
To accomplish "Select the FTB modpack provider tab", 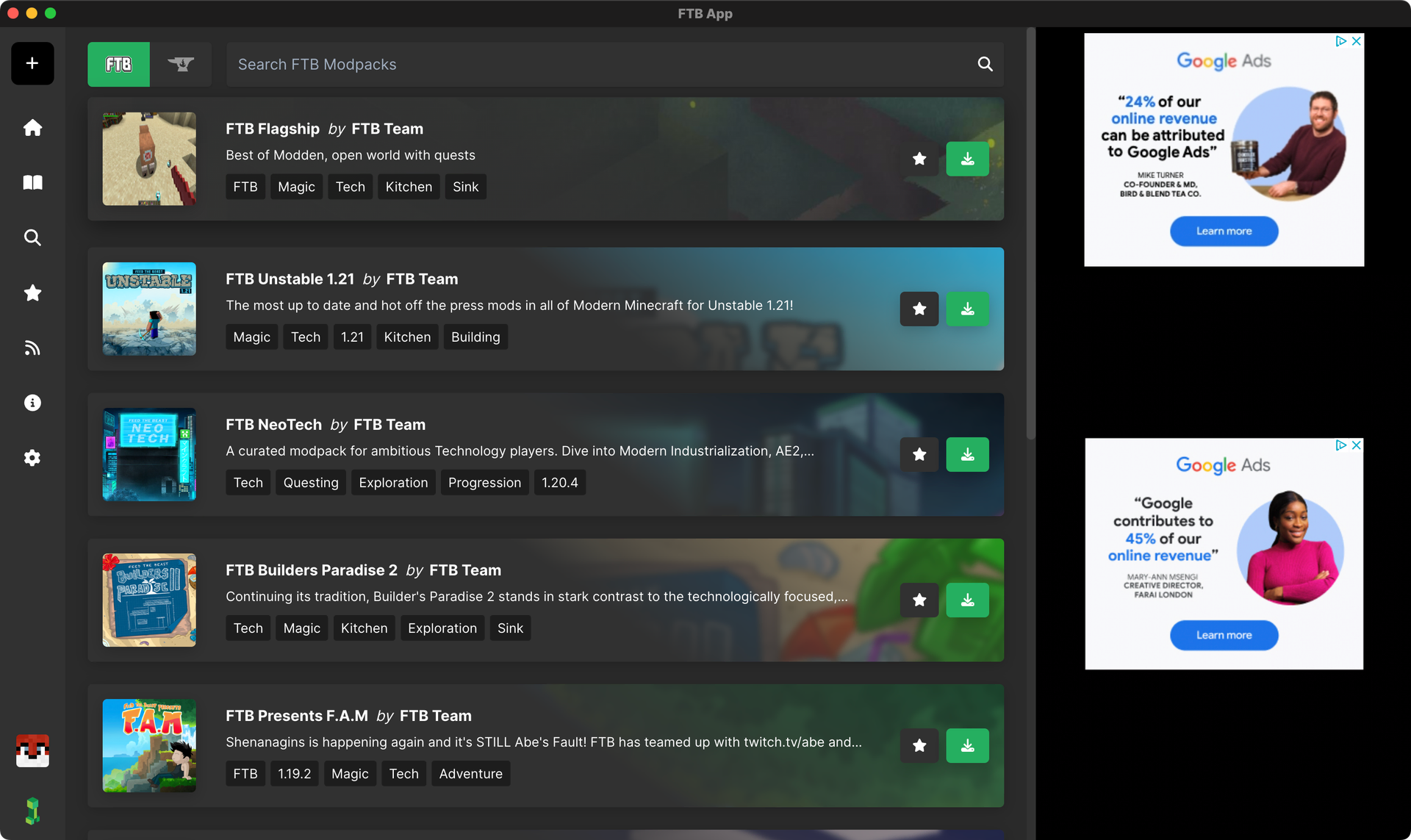I will (118, 64).
